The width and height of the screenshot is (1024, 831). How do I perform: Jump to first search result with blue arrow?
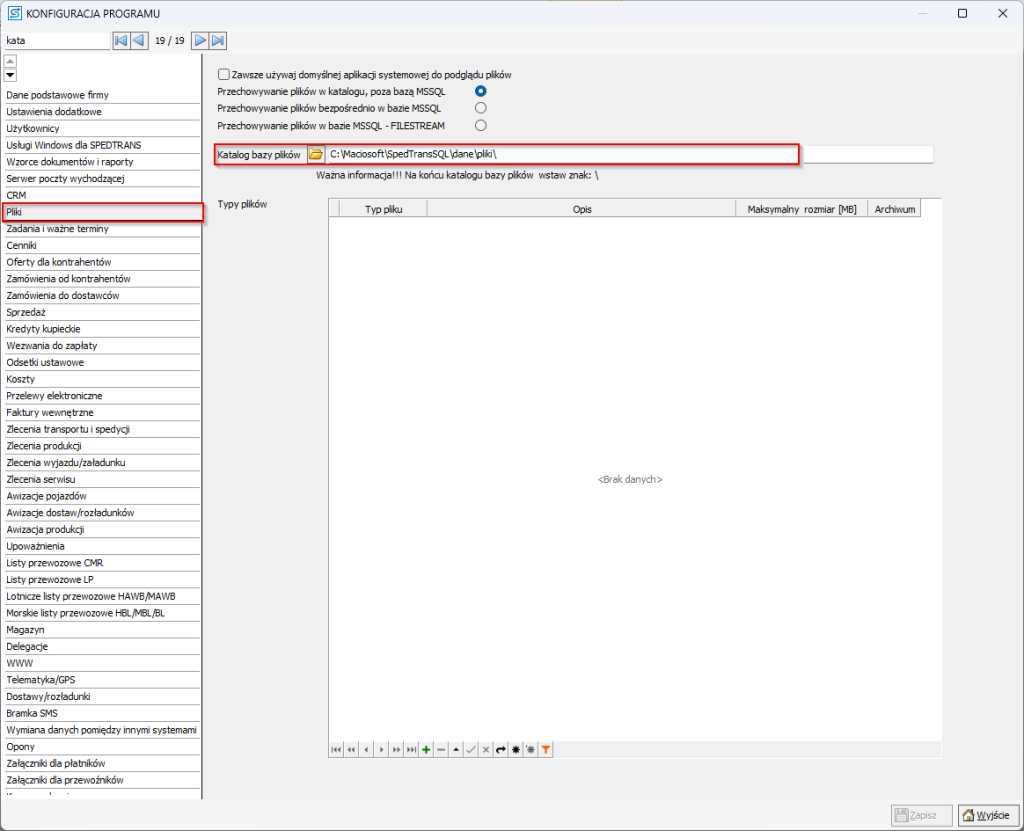[120, 41]
